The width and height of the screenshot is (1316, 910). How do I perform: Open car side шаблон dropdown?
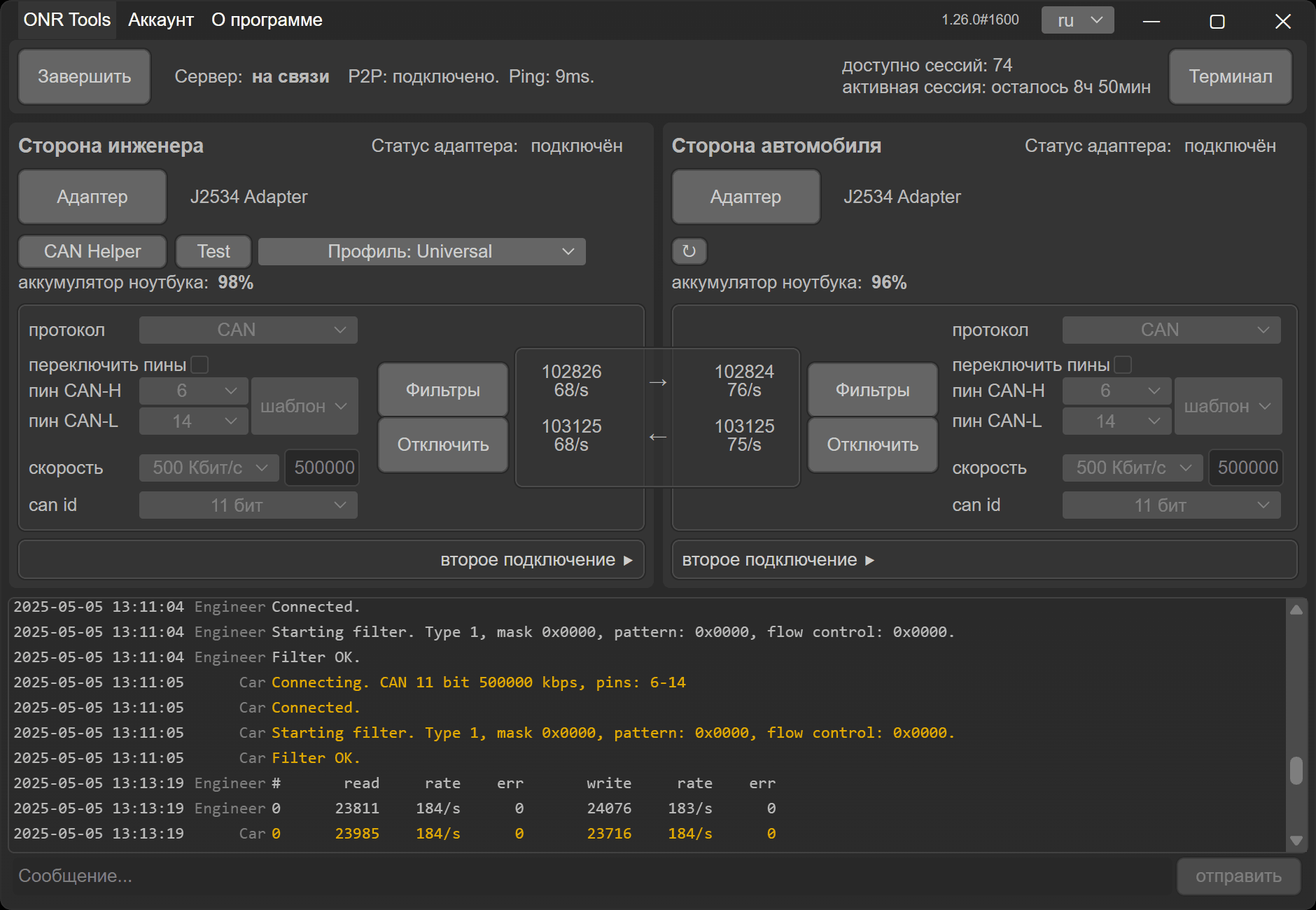1228,406
